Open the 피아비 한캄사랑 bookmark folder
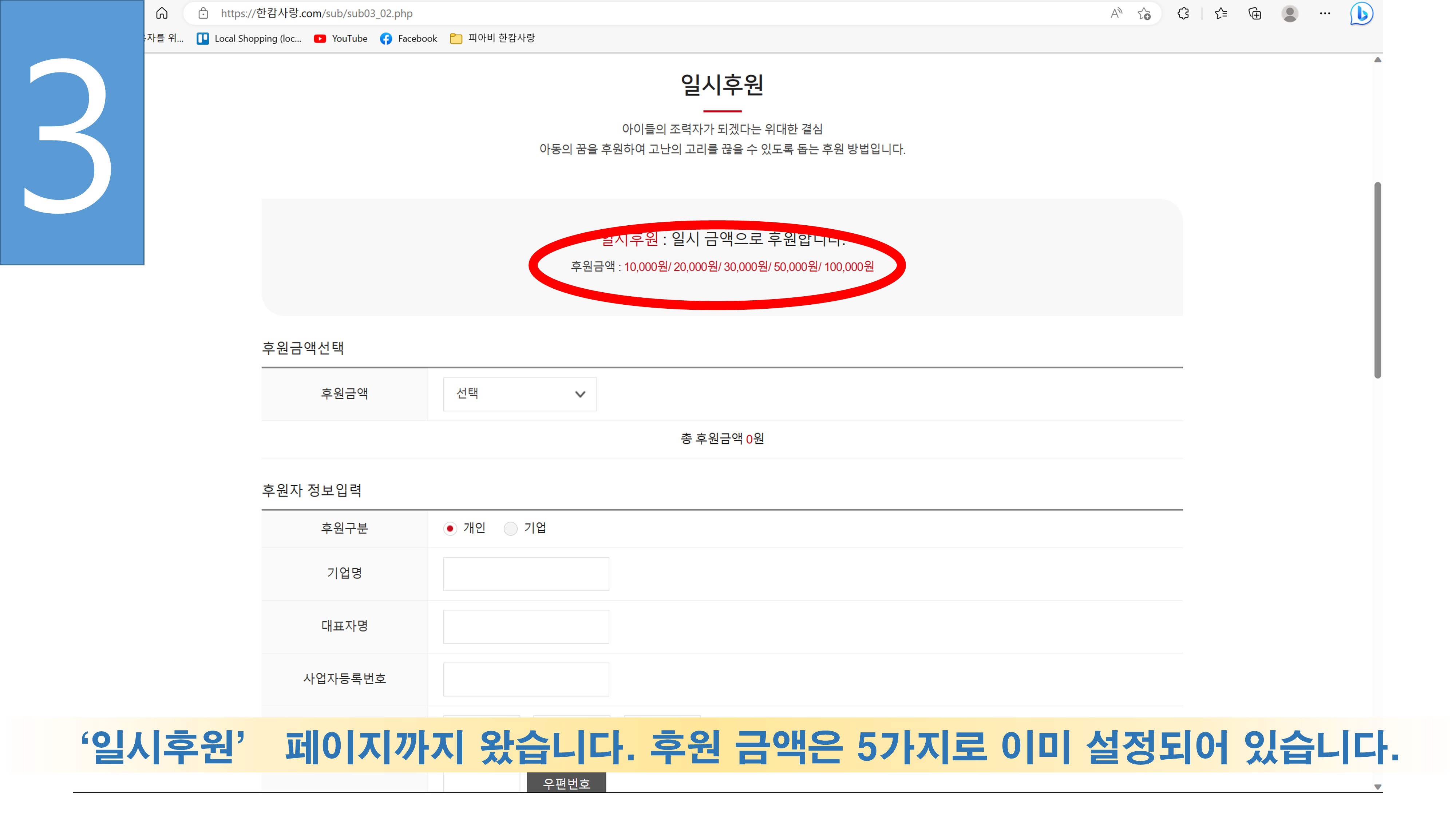The height and width of the screenshot is (819, 1456). coord(492,39)
